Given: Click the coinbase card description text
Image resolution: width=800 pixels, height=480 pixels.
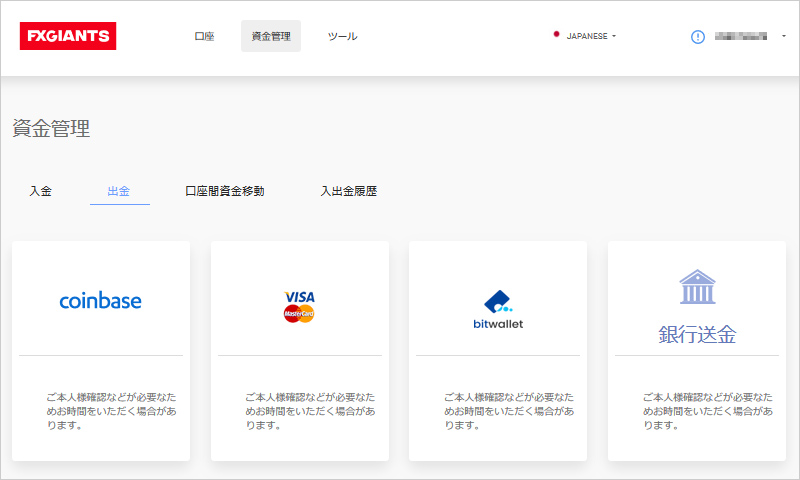Looking at the screenshot, I should (111, 411).
